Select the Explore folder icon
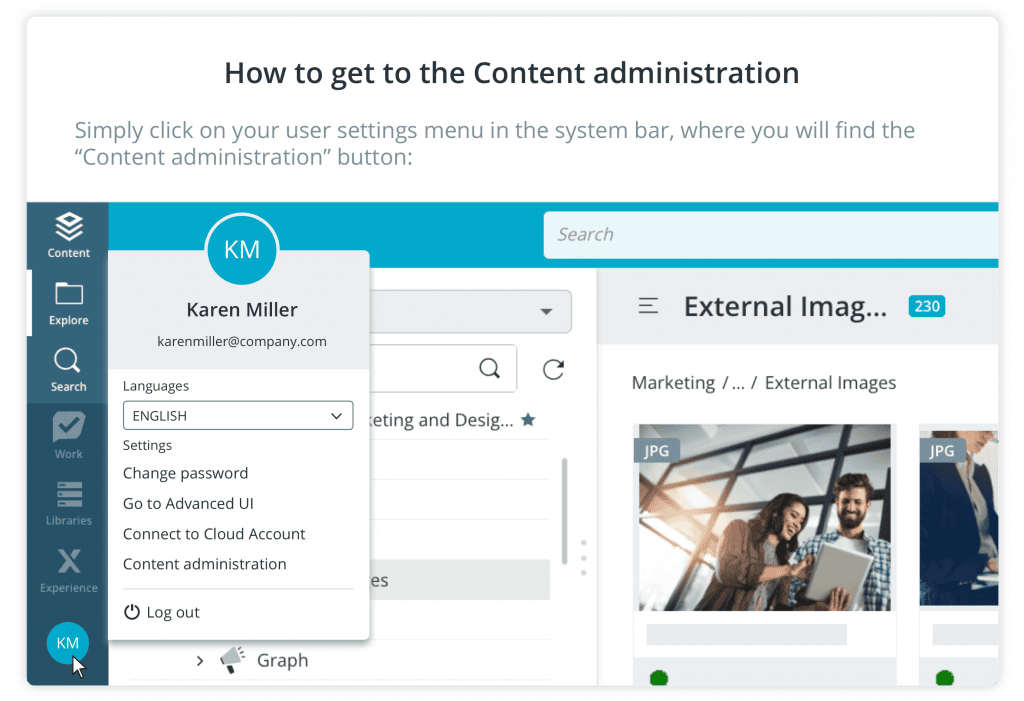The image size is (1024, 701). click(x=68, y=302)
